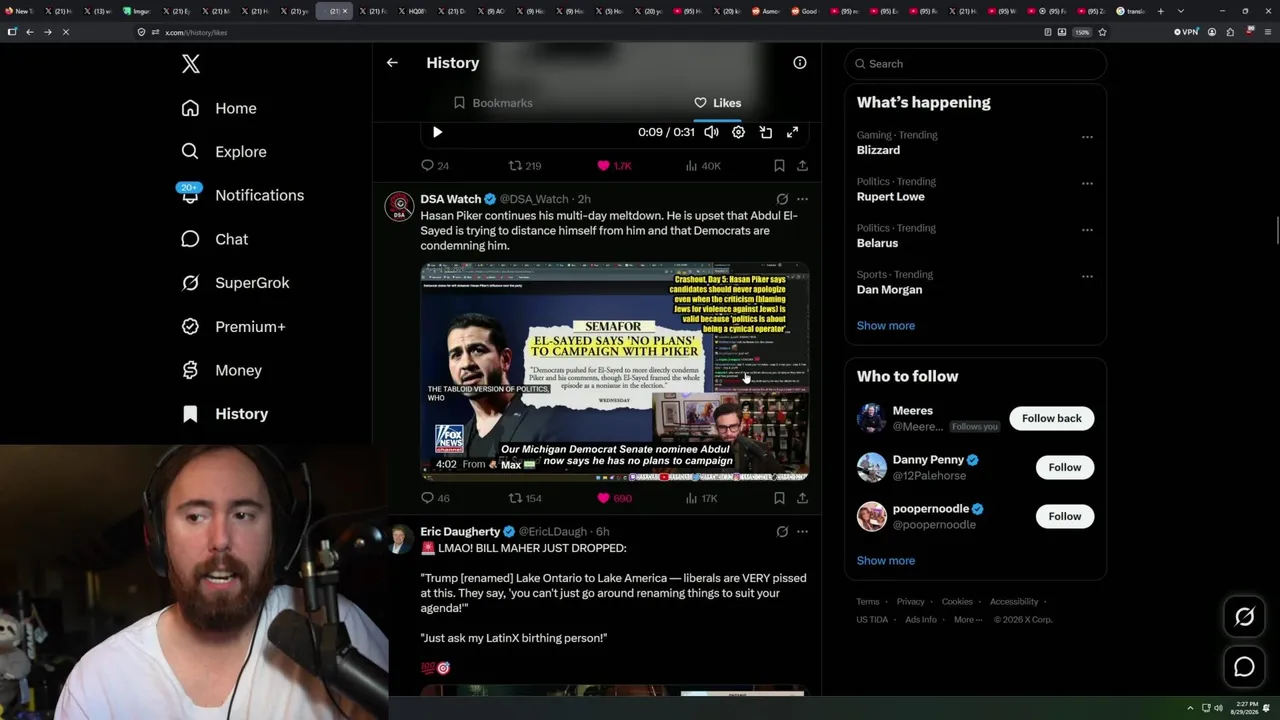Open the more menu on DSA Watch post
This screenshot has height=720, width=1280.
coord(802,199)
